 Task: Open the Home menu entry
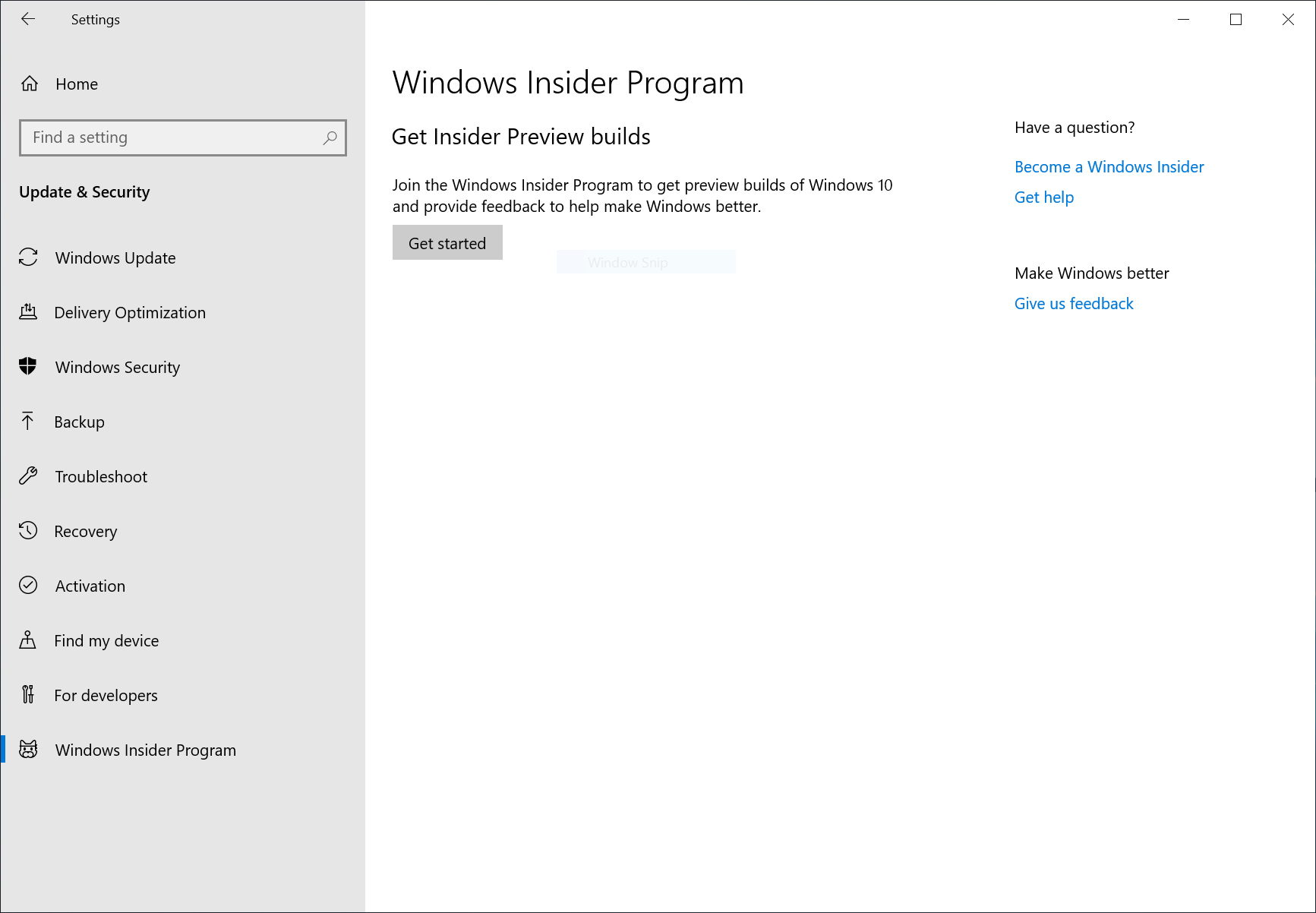tap(77, 84)
